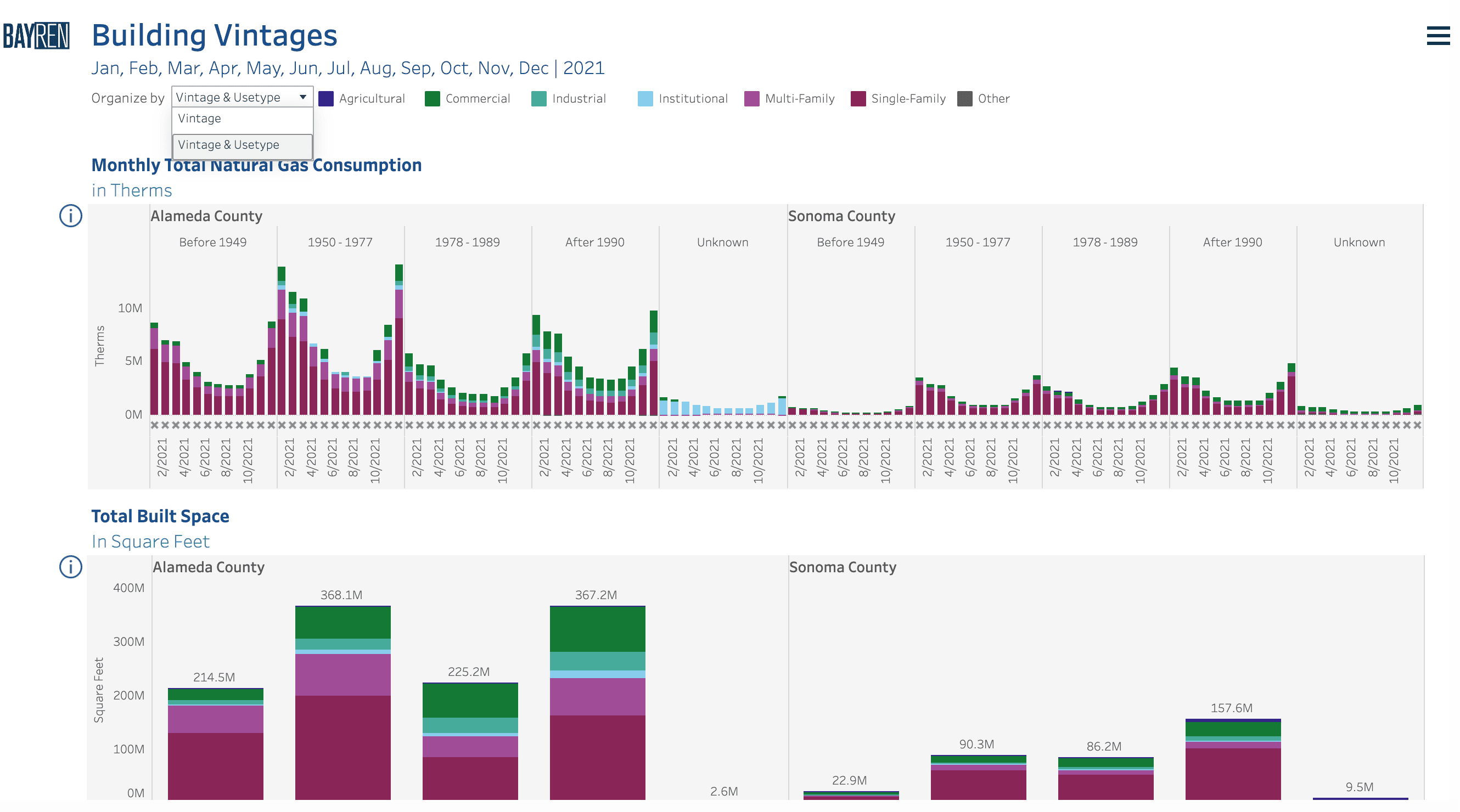Click the Agricultural legend swatch
1460x812 pixels.
tap(326, 99)
